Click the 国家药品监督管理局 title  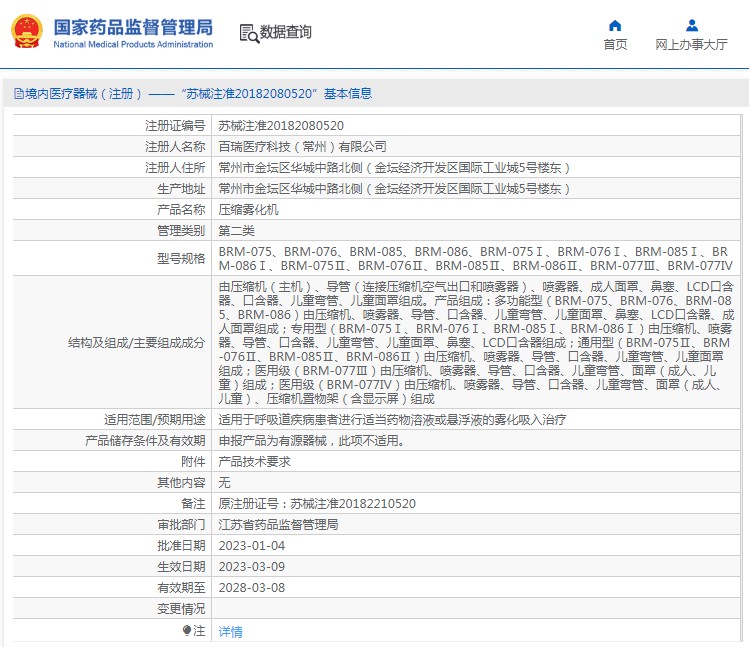pyautogui.click(x=133, y=27)
